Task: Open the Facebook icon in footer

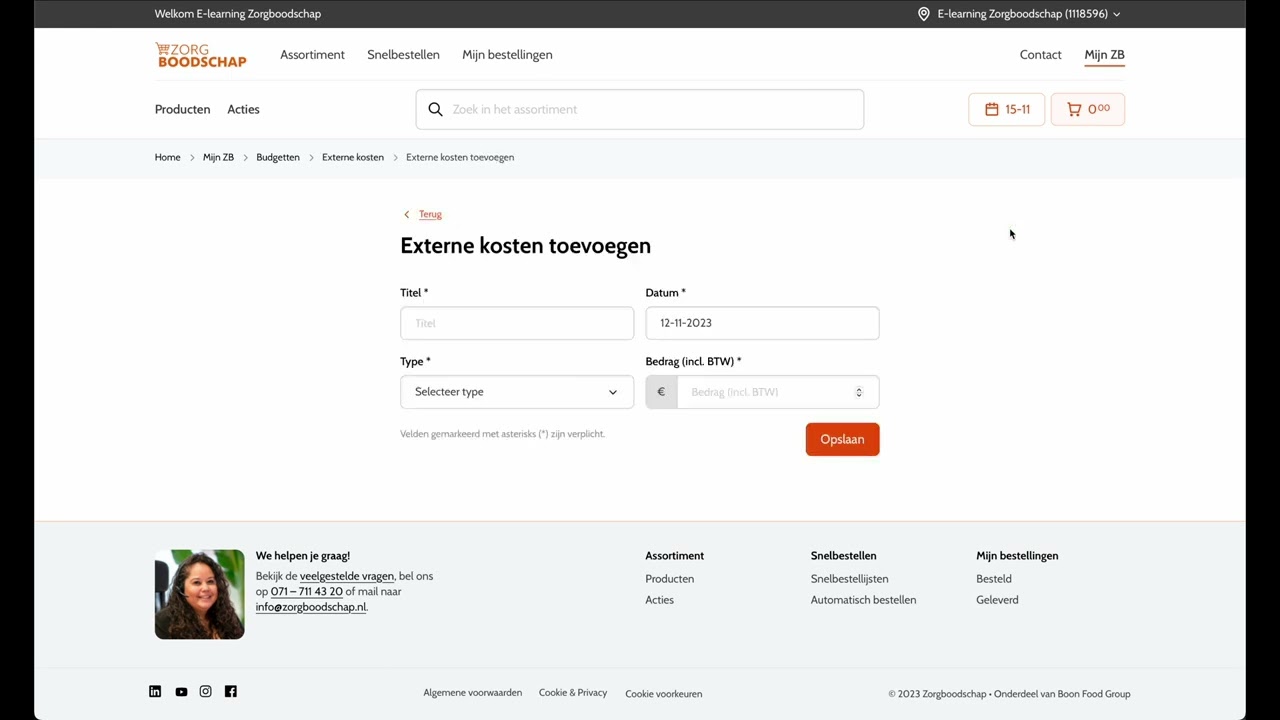Action: pos(231,691)
